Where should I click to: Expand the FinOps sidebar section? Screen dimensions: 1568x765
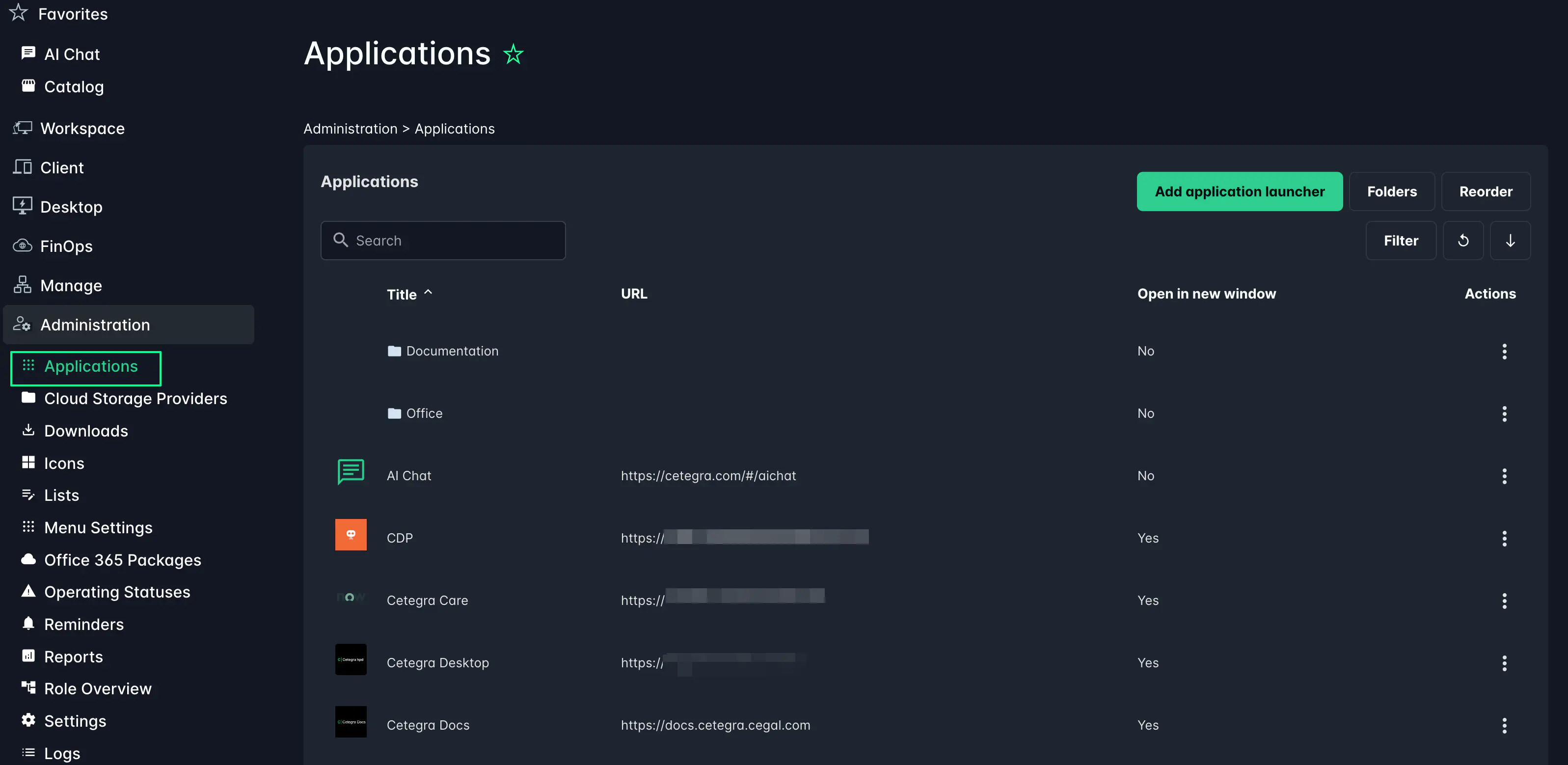(x=66, y=246)
